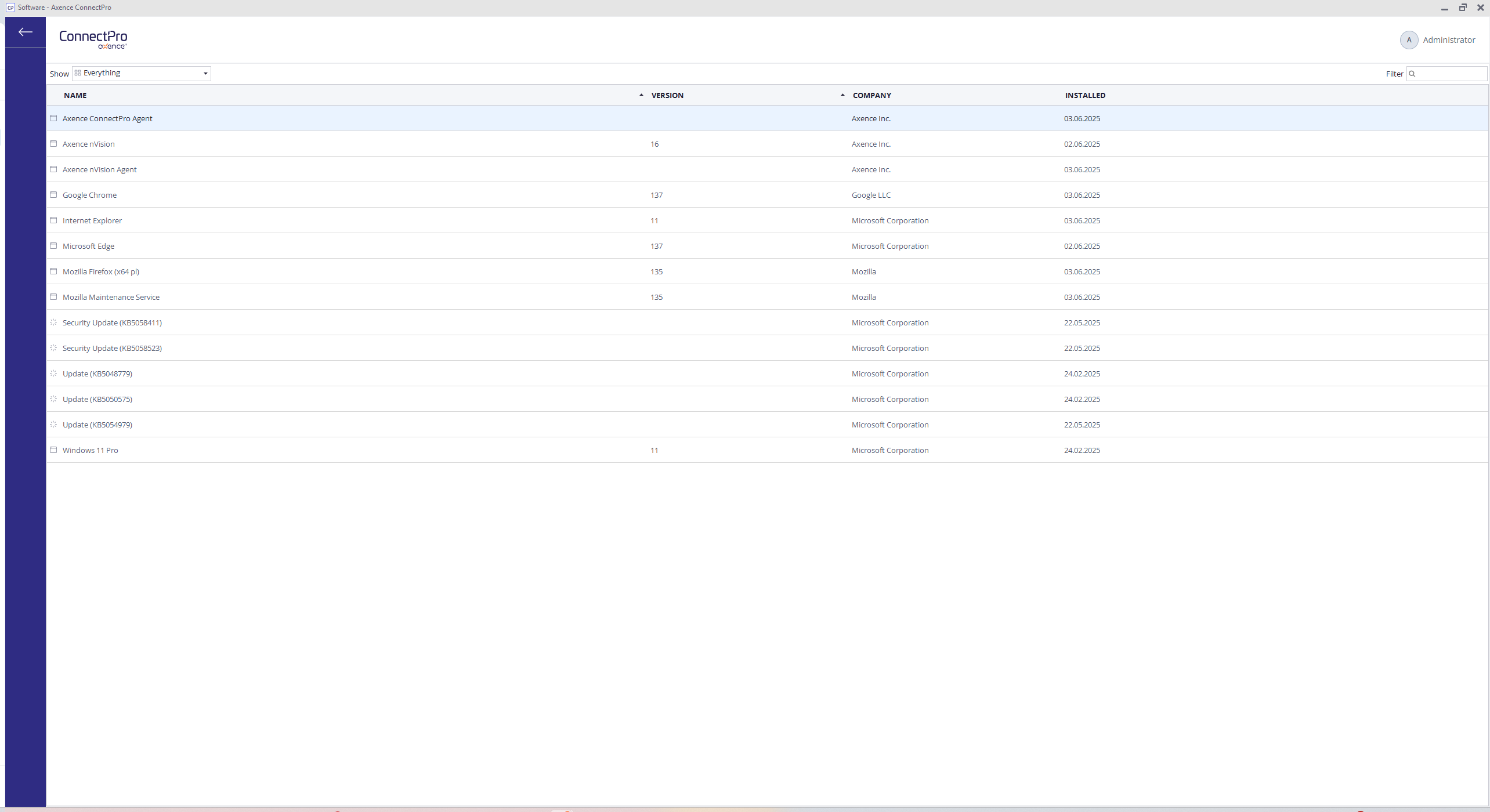Viewport: 1490px width, 812px height.
Task: Sort the table by the INSTALLED column
Action: coord(1085,95)
